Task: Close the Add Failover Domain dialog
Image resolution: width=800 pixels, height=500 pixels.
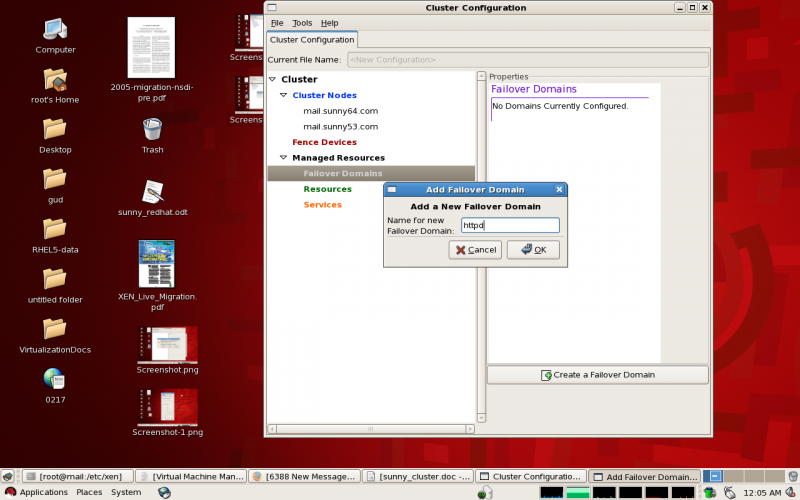Action: point(559,189)
